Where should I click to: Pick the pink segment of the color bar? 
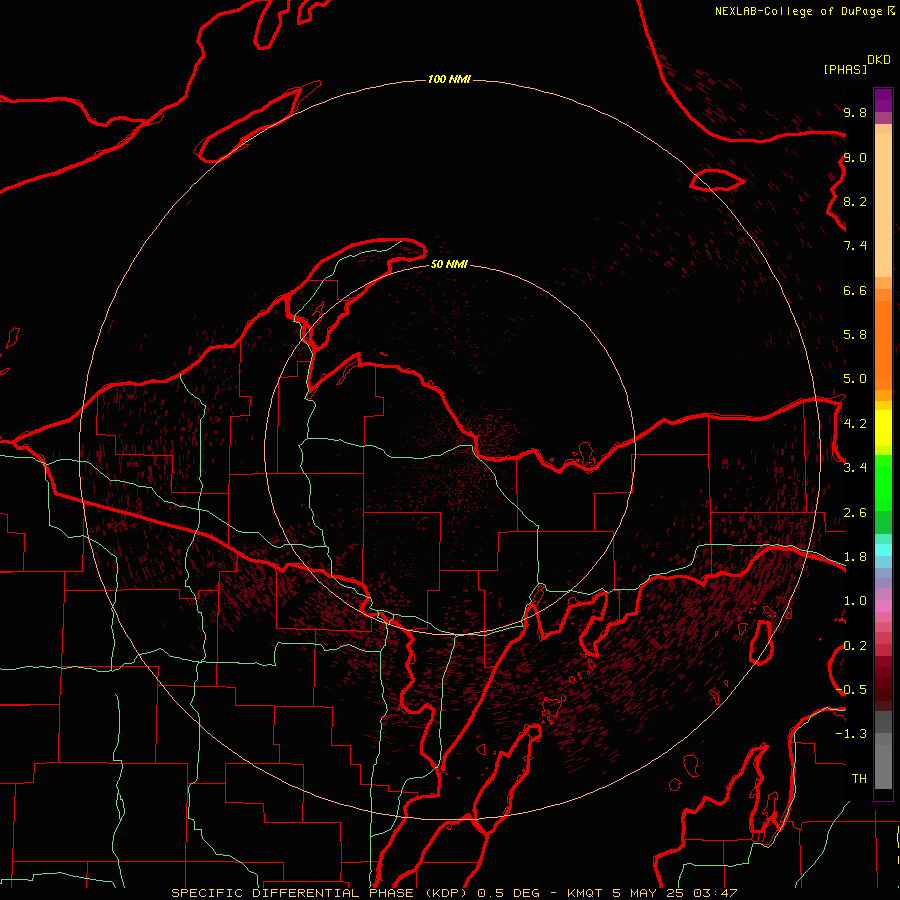[883, 606]
